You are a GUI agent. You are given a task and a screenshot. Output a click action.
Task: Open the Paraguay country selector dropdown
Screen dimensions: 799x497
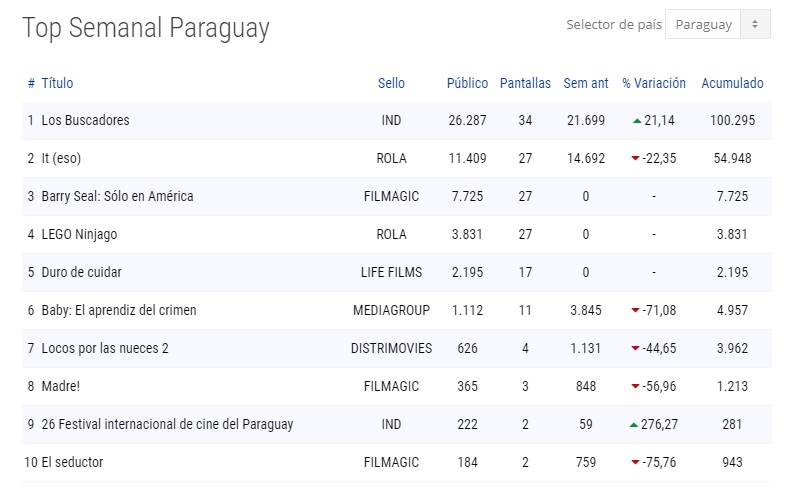(x=704, y=25)
